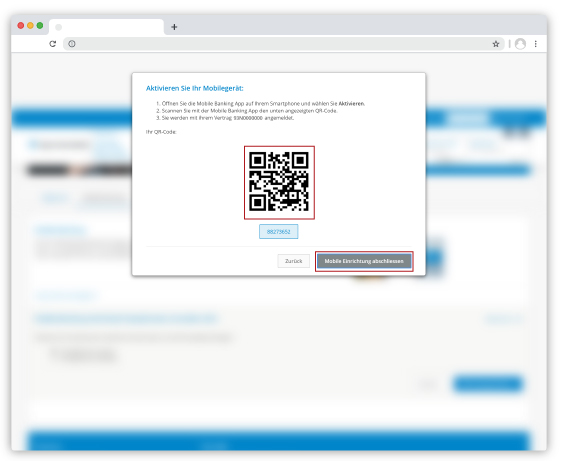Click Mobile Einrichtung abschliessen button
Viewport: 574px width, 461px height.
[364, 261]
